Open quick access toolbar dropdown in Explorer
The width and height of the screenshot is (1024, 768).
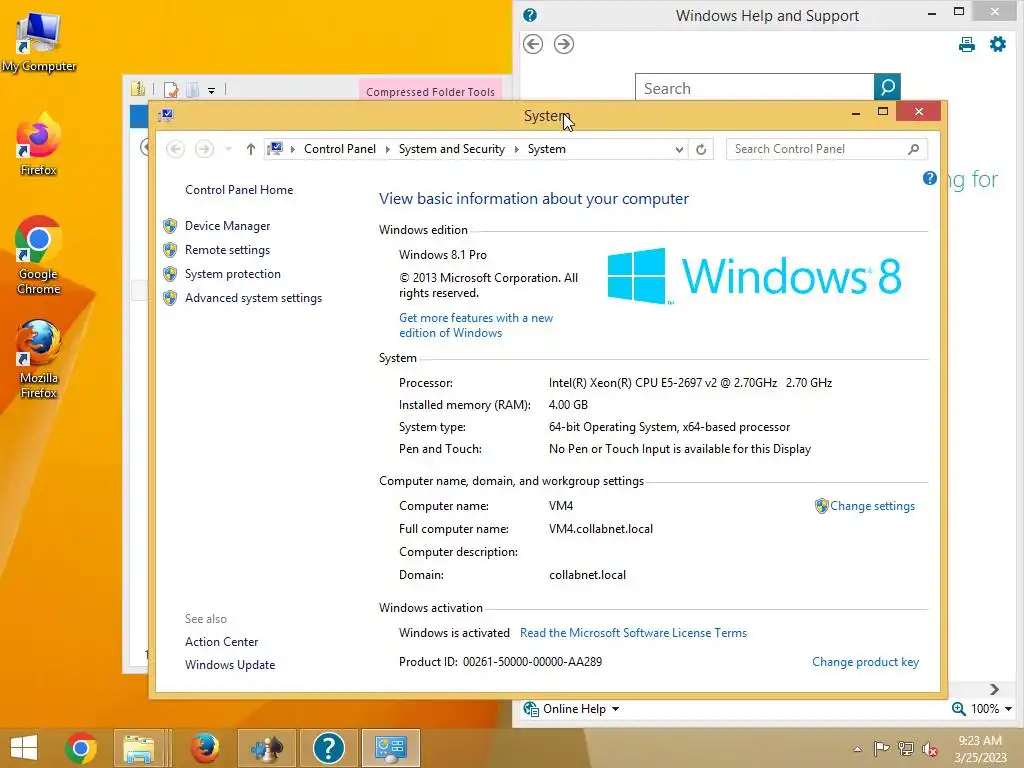[x=212, y=91]
